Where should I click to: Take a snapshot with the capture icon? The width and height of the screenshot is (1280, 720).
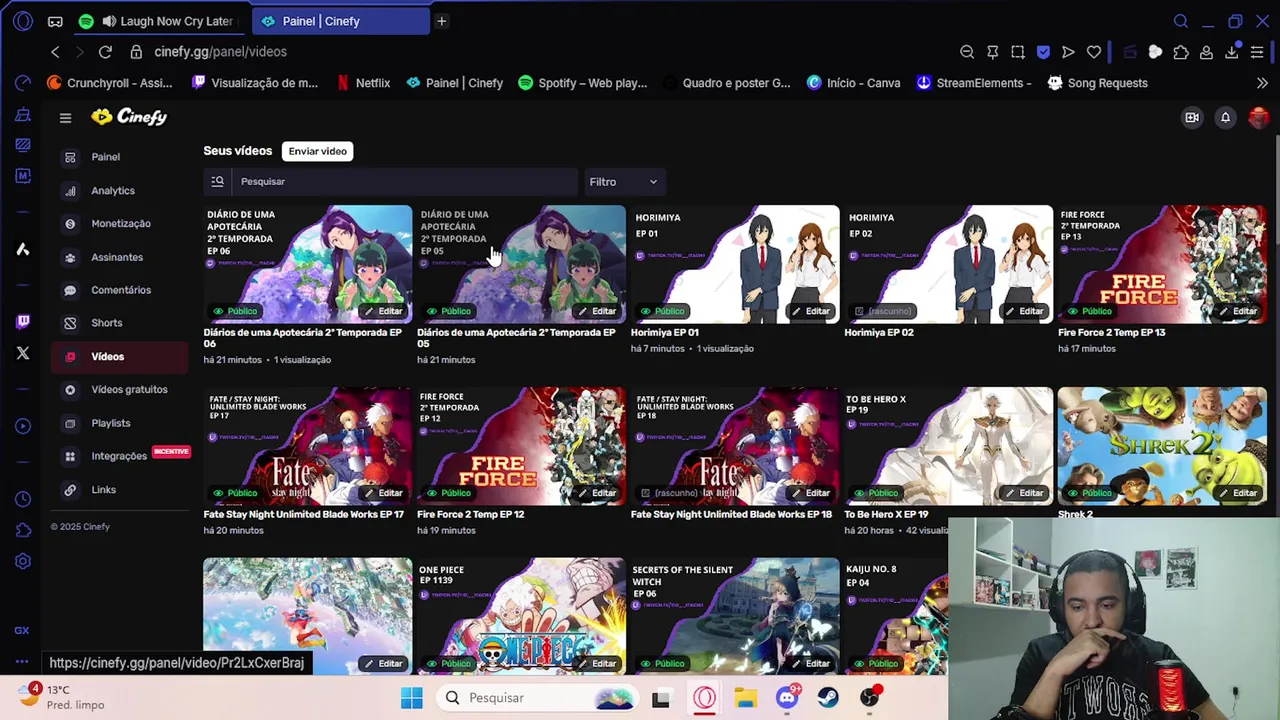(x=1018, y=52)
